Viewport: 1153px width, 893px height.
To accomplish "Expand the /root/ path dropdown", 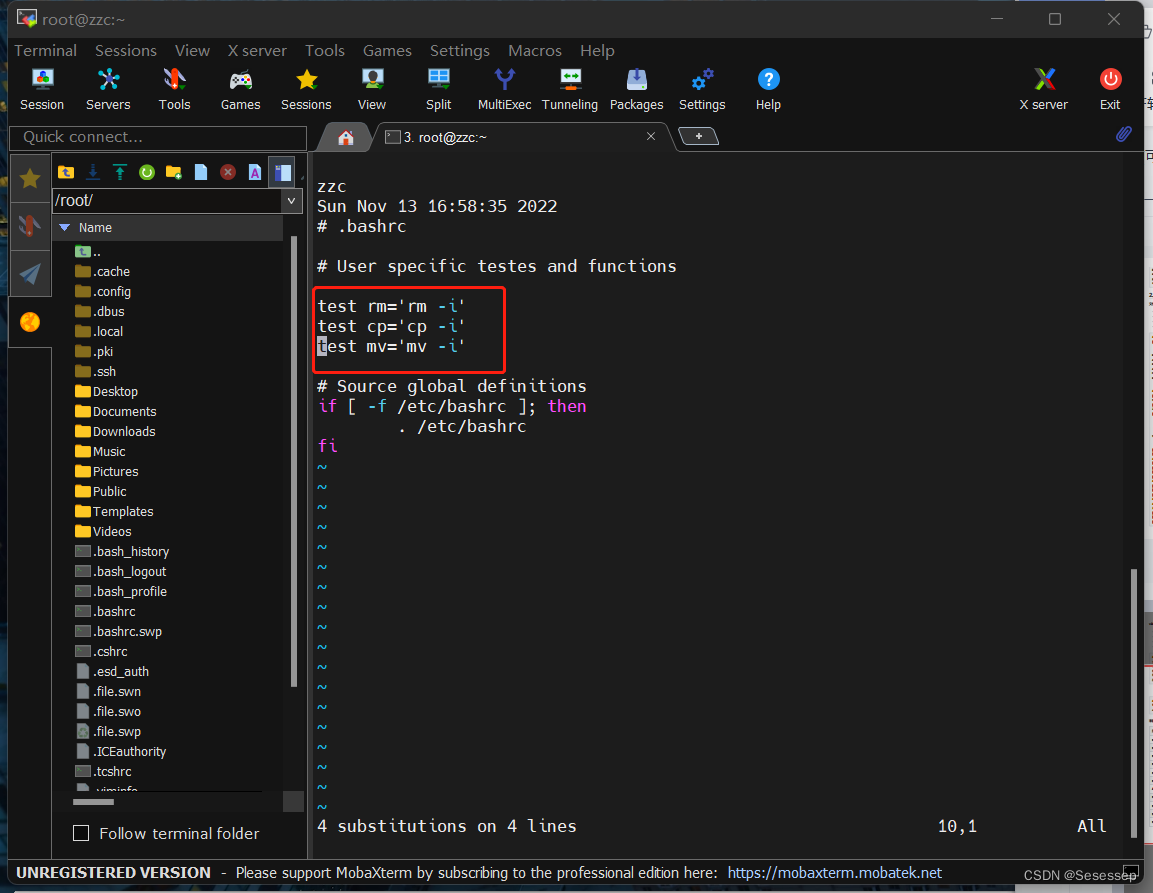I will [292, 200].
